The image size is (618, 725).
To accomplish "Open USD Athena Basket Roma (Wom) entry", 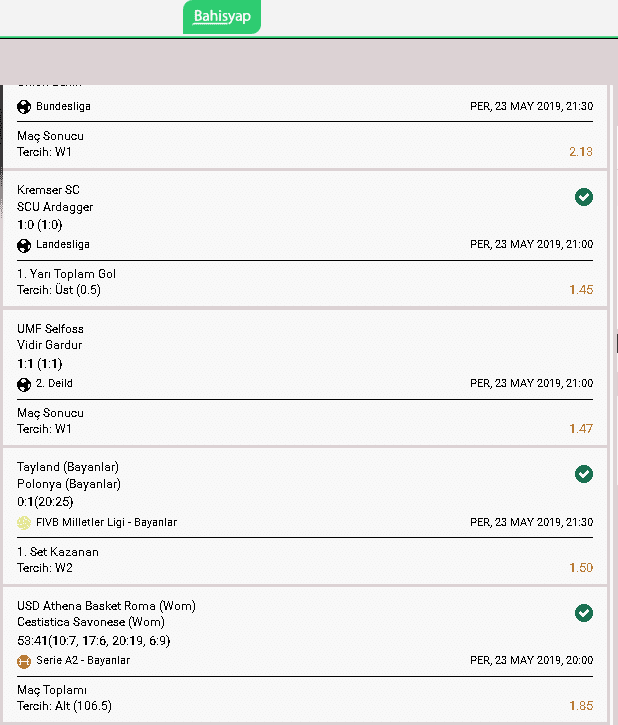I will point(106,606).
